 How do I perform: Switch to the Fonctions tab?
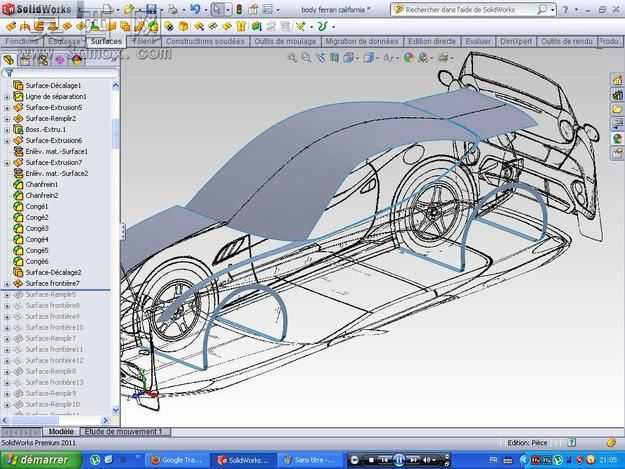pyautogui.click(x=21, y=41)
